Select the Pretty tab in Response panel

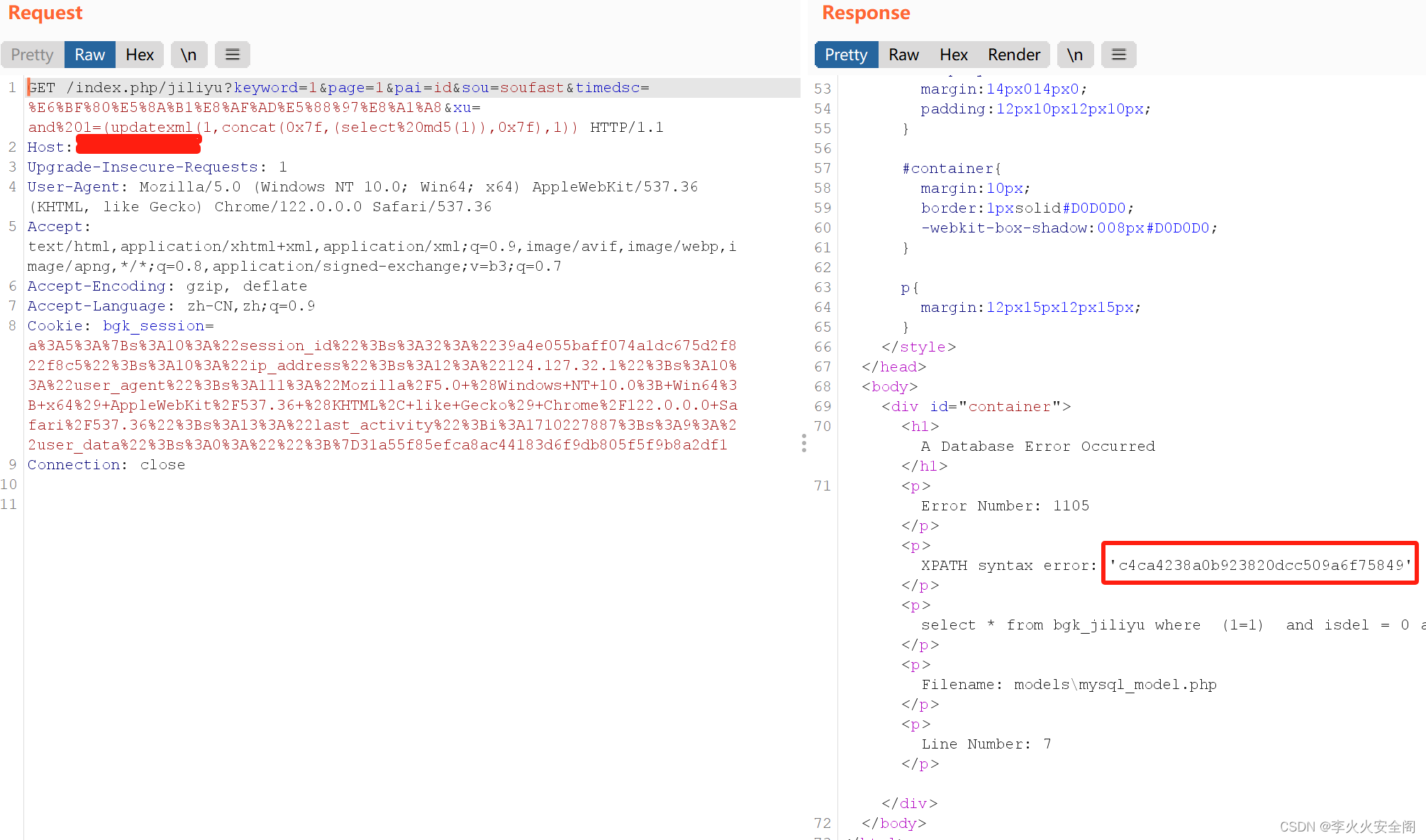pyautogui.click(x=847, y=55)
